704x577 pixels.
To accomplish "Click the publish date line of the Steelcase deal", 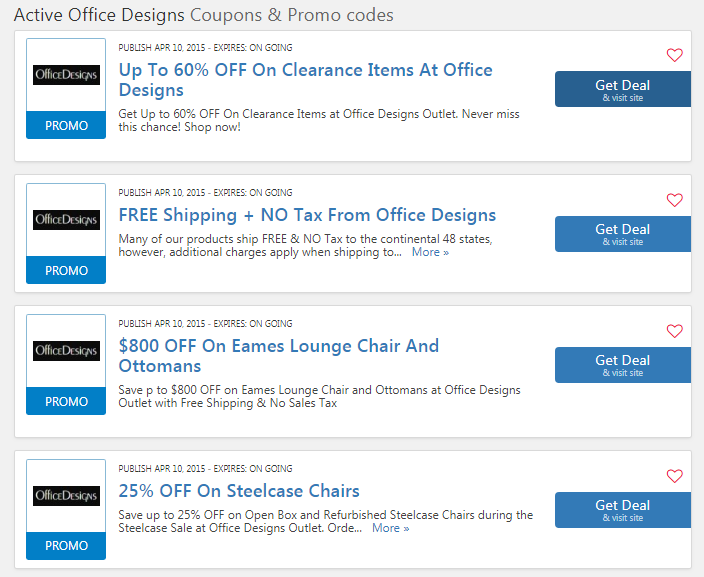I will [x=205, y=469].
